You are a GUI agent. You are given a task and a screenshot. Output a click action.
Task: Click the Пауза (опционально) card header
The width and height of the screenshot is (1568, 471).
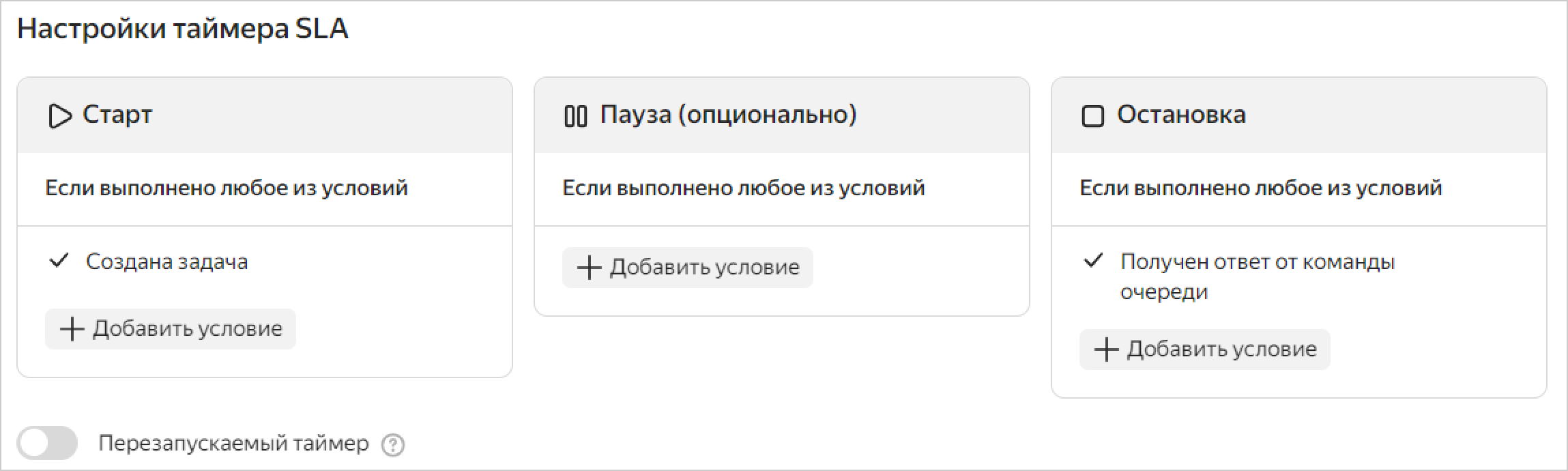pyautogui.click(x=781, y=115)
